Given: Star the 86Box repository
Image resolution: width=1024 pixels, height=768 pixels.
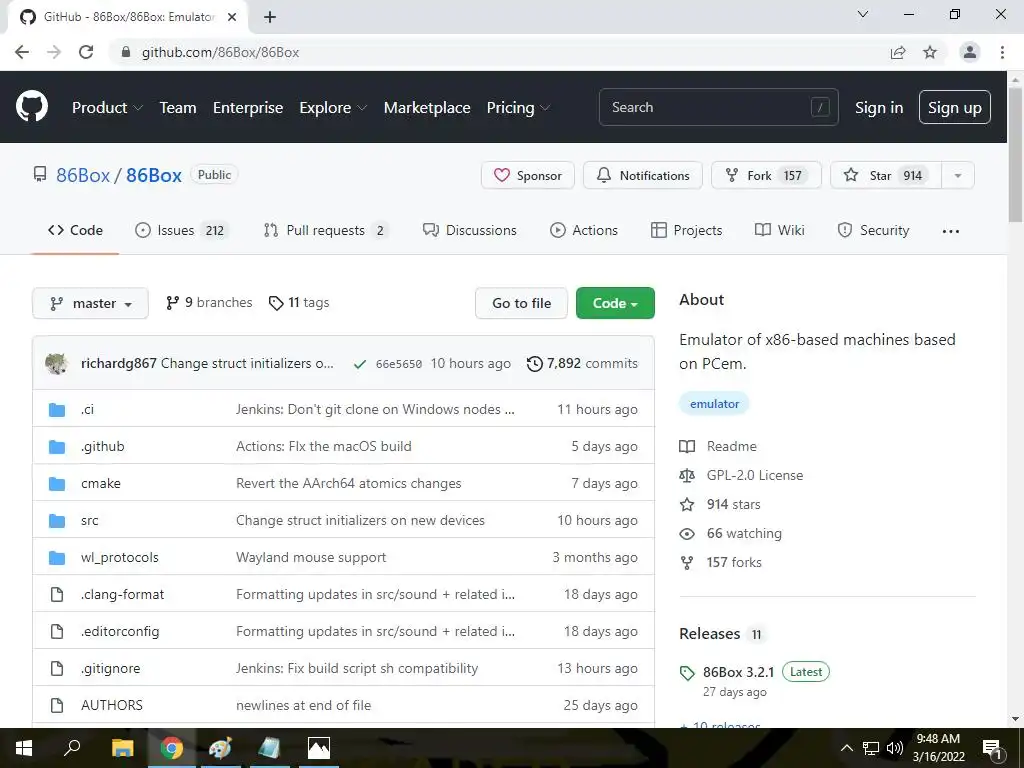Looking at the screenshot, I should 886,176.
